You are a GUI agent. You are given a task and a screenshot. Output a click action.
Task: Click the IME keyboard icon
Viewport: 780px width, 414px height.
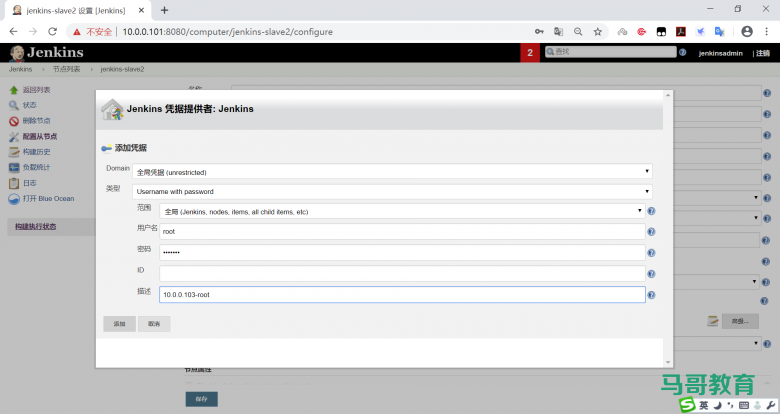click(x=744, y=406)
